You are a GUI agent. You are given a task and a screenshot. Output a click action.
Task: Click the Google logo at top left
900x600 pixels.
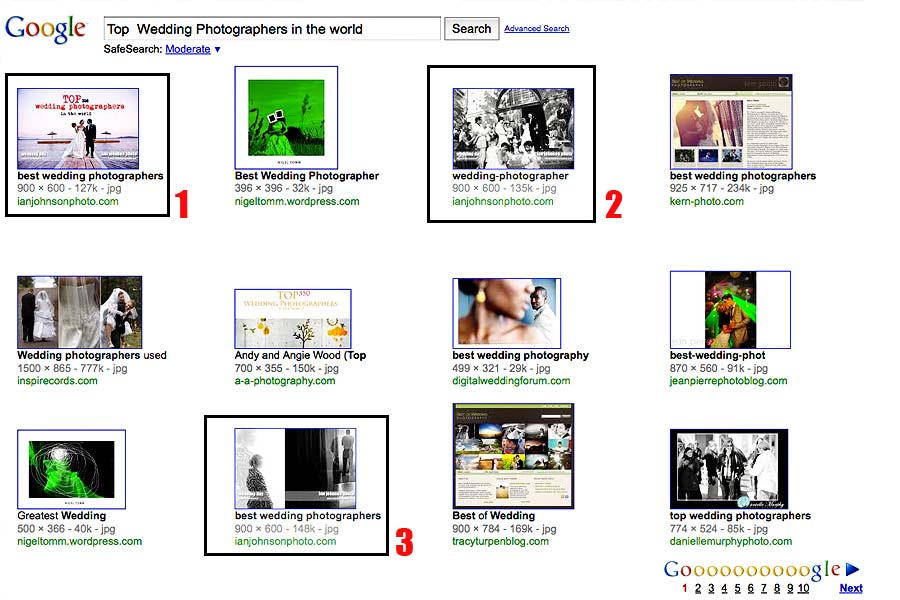coord(45,29)
